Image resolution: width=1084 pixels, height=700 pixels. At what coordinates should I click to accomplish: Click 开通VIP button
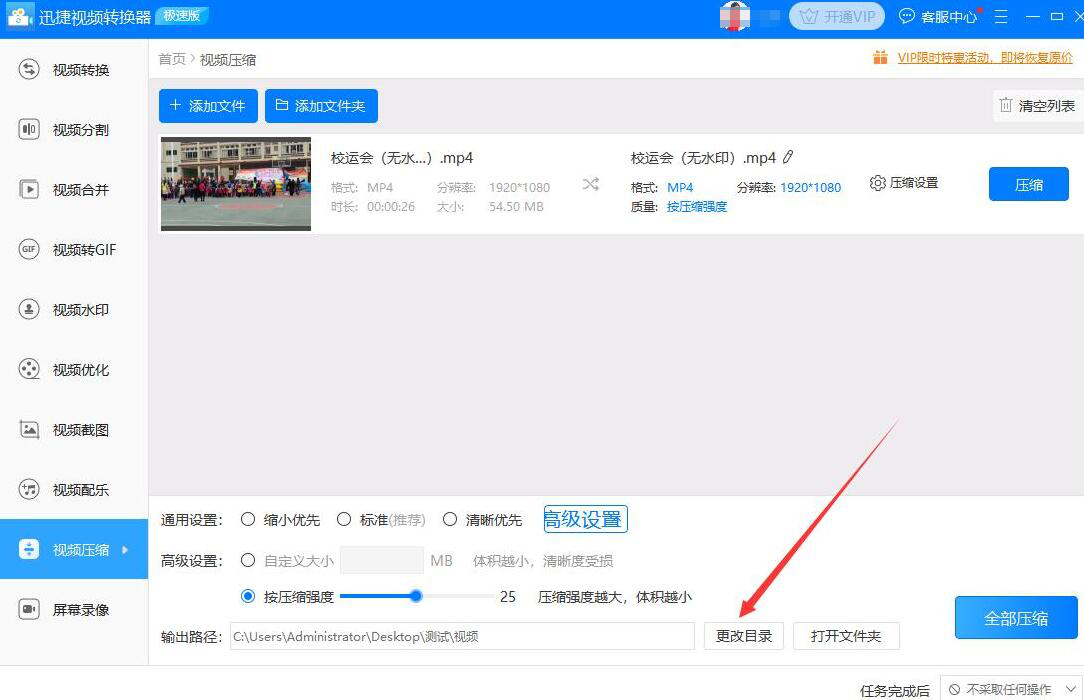[837, 17]
